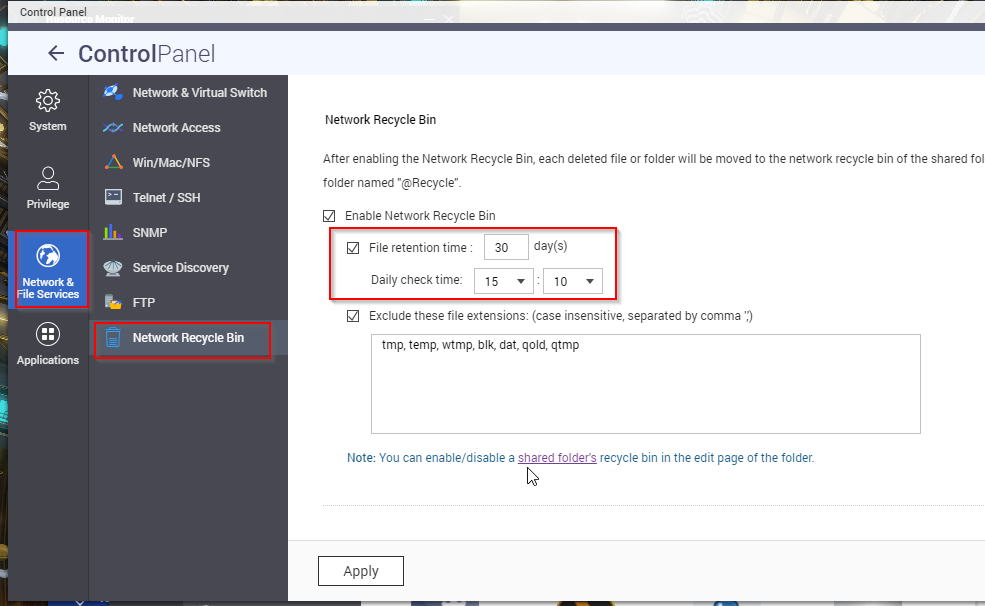Click the Network & Virtual Switch icon
Viewport: 985px width, 606px height.
pos(113,92)
